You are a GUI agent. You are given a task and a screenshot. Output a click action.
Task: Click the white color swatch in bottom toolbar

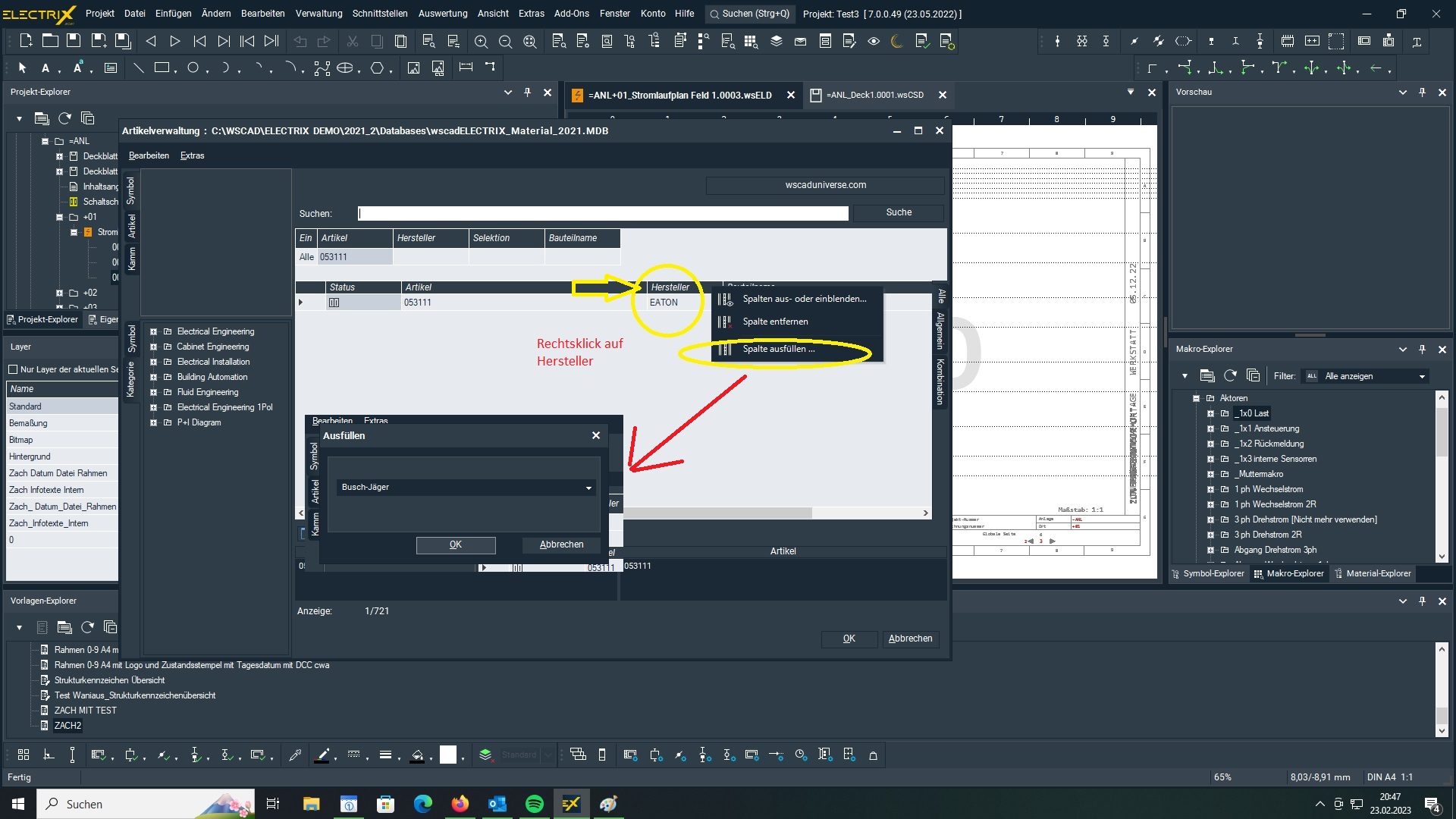click(x=448, y=755)
